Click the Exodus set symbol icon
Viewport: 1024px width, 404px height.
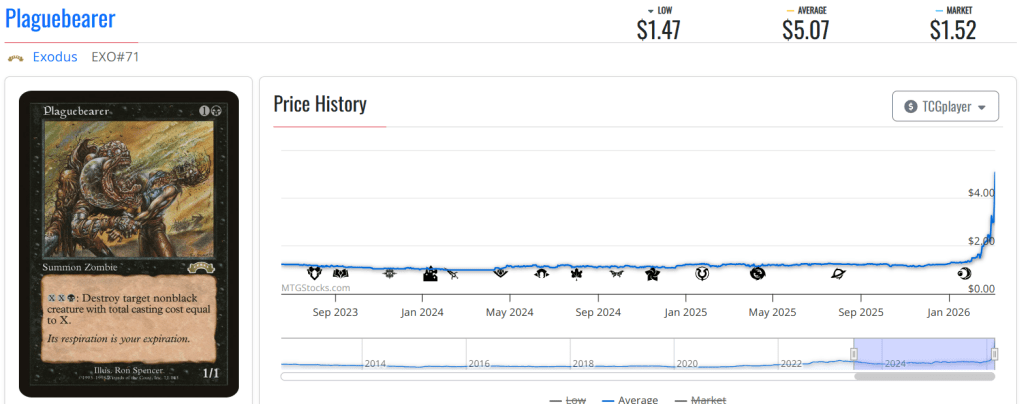[15, 57]
